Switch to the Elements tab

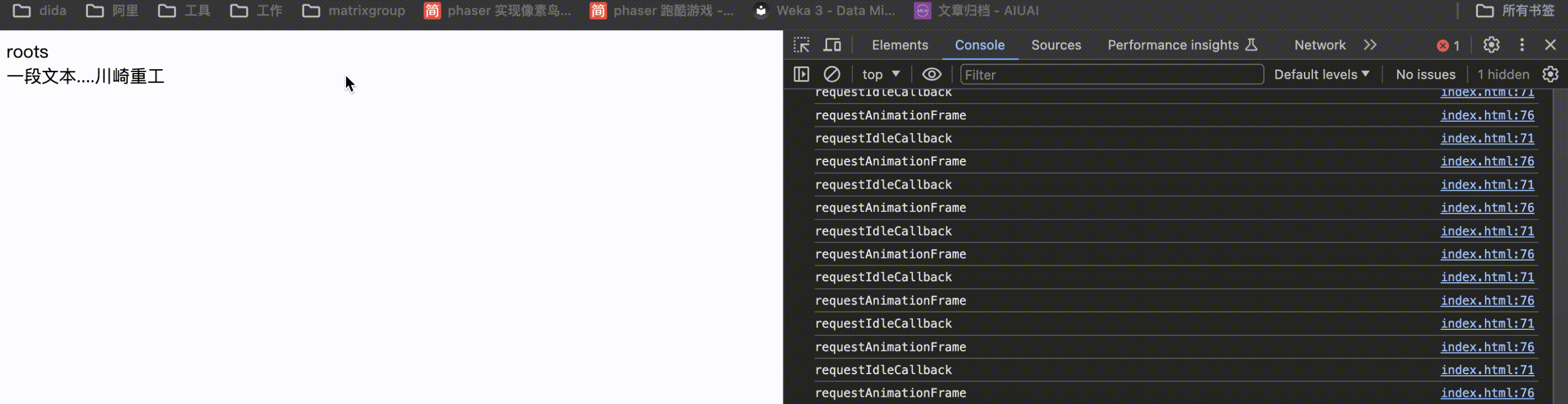pyautogui.click(x=900, y=45)
